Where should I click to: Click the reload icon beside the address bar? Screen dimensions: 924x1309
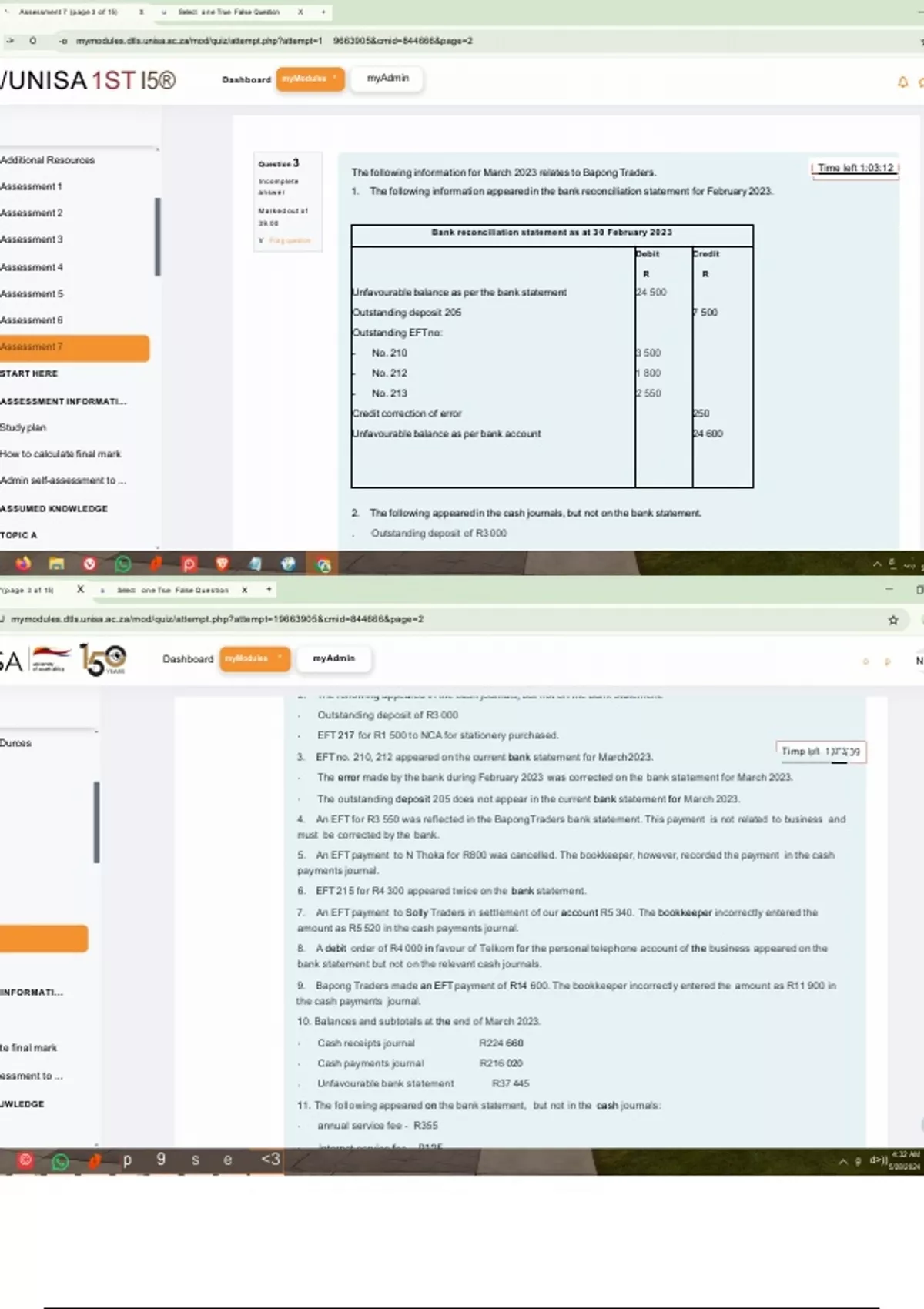(32, 41)
